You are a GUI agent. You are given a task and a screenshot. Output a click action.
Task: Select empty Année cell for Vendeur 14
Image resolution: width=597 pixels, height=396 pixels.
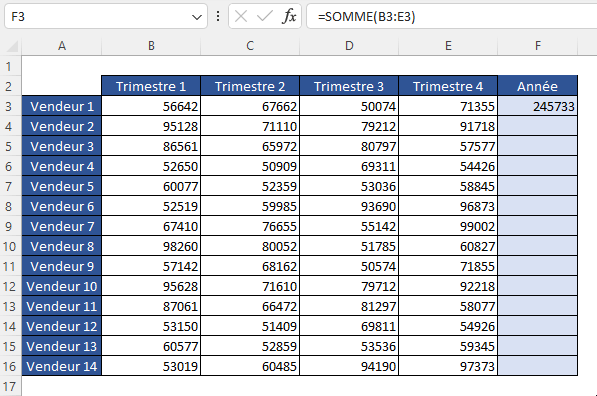pos(538,366)
